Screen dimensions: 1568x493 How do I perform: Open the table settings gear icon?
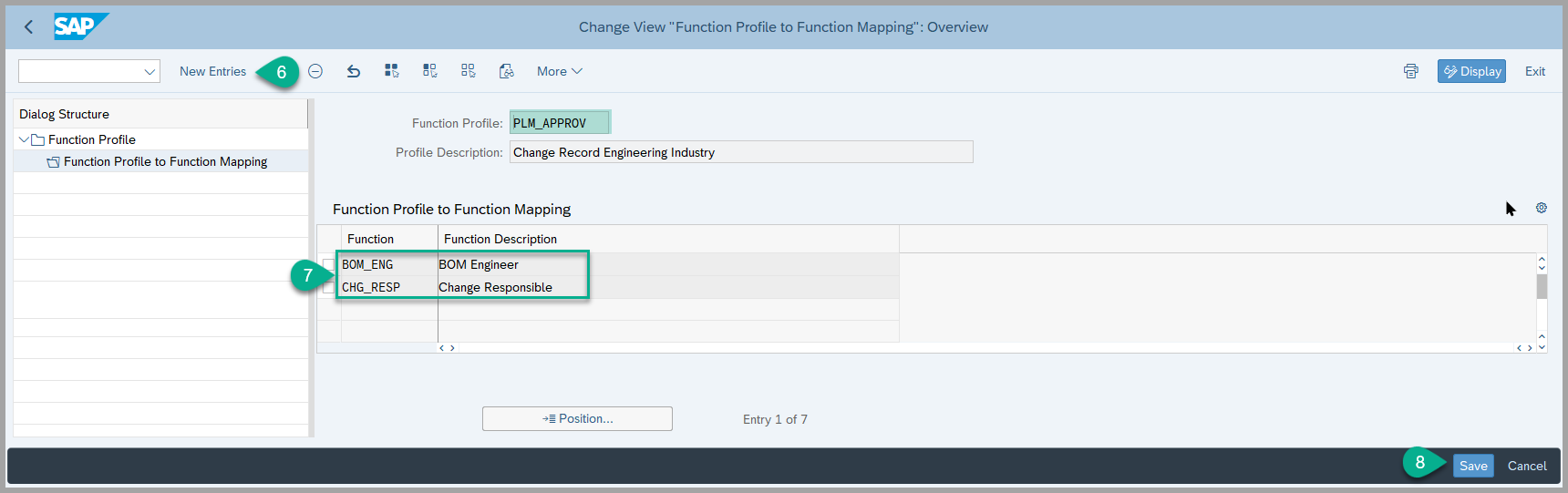pos(1542,208)
